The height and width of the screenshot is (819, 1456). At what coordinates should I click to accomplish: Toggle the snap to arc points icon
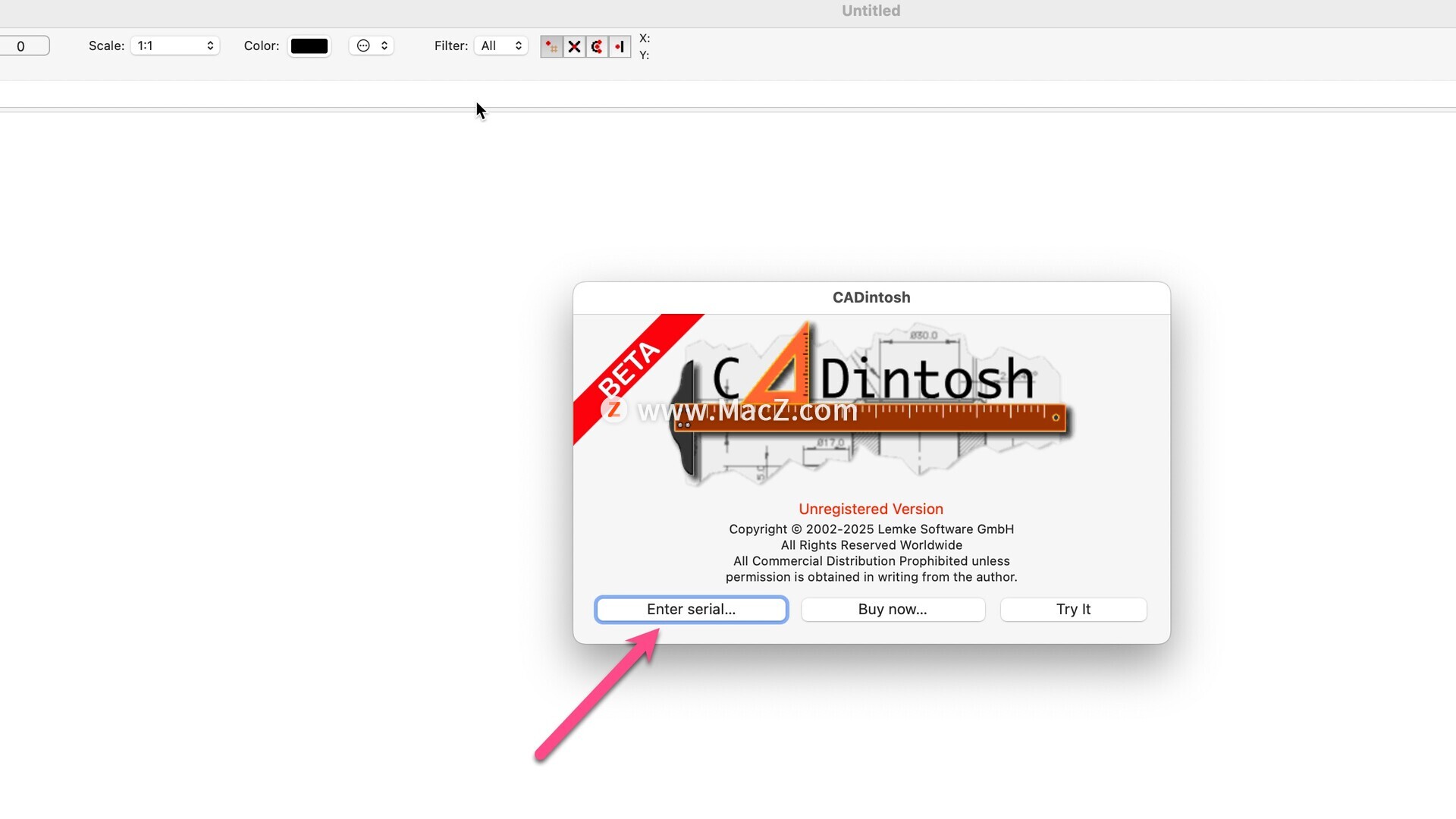coord(597,47)
